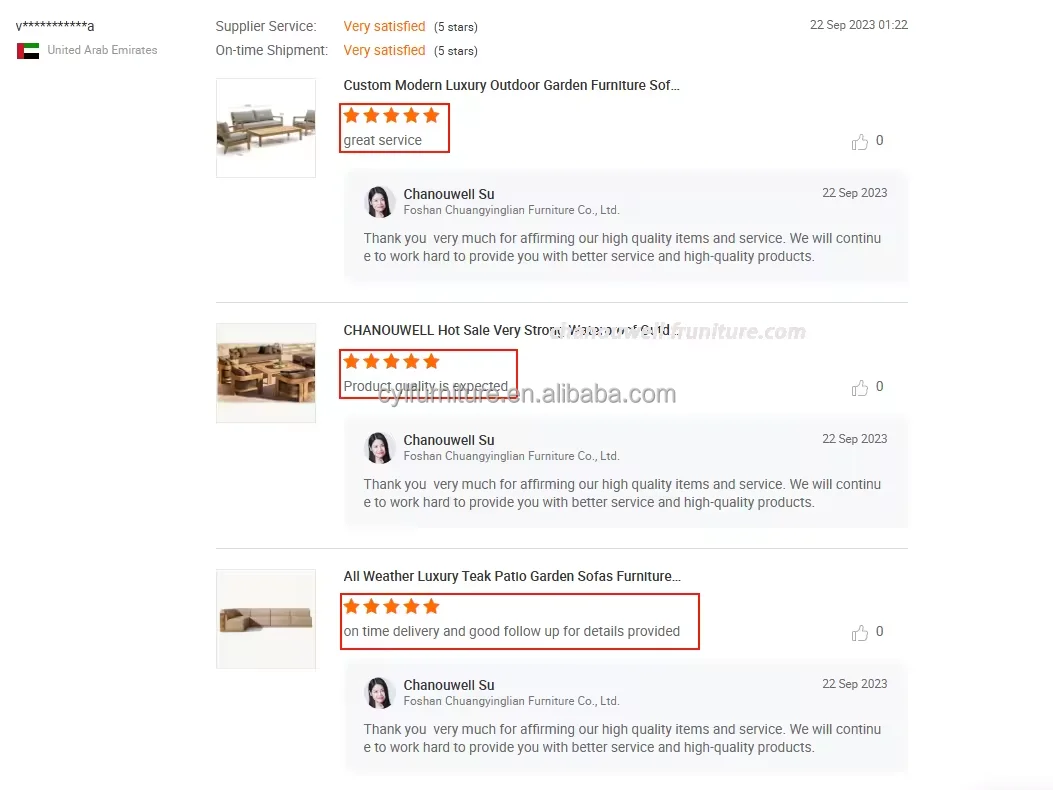The width and height of the screenshot is (1053, 790).
Task: Open Chanouwell Su avatar in second reply
Action: pyautogui.click(x=379, y=448)
